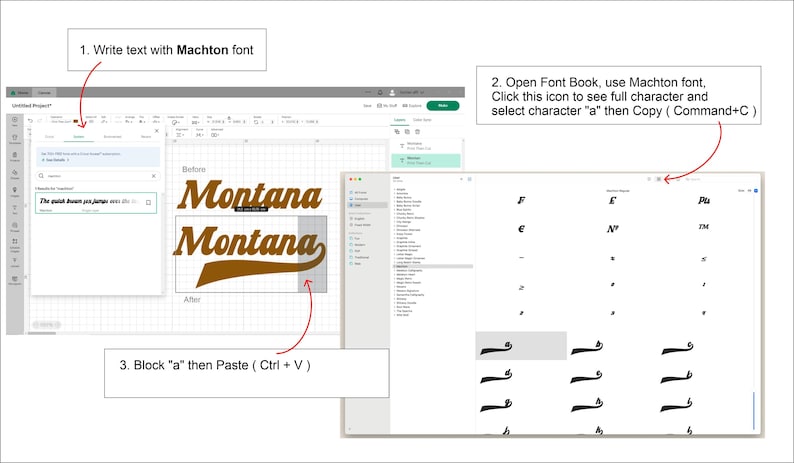Bookmark the Machton font result checkbox
Viewport: 794px width, 463px height.
coord(148,203)
